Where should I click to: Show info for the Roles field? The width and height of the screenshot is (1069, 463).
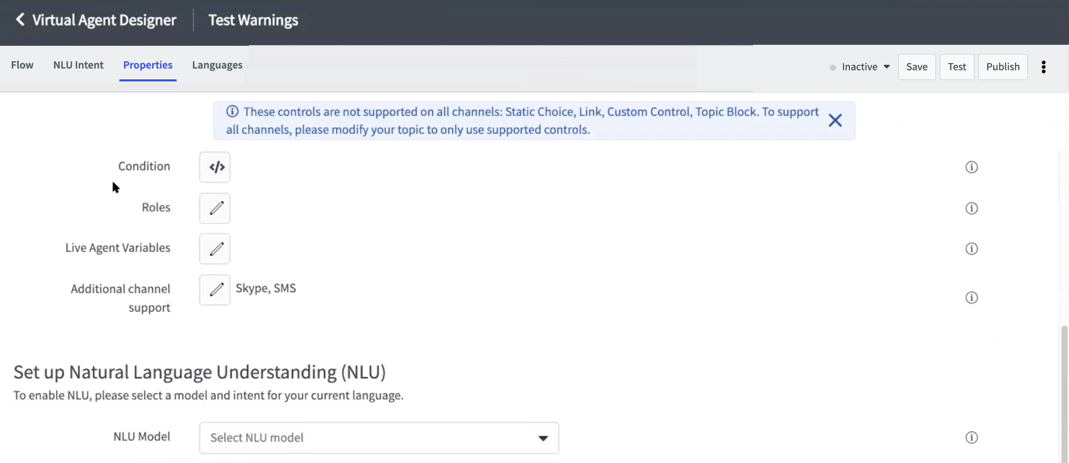click(972, 208)
